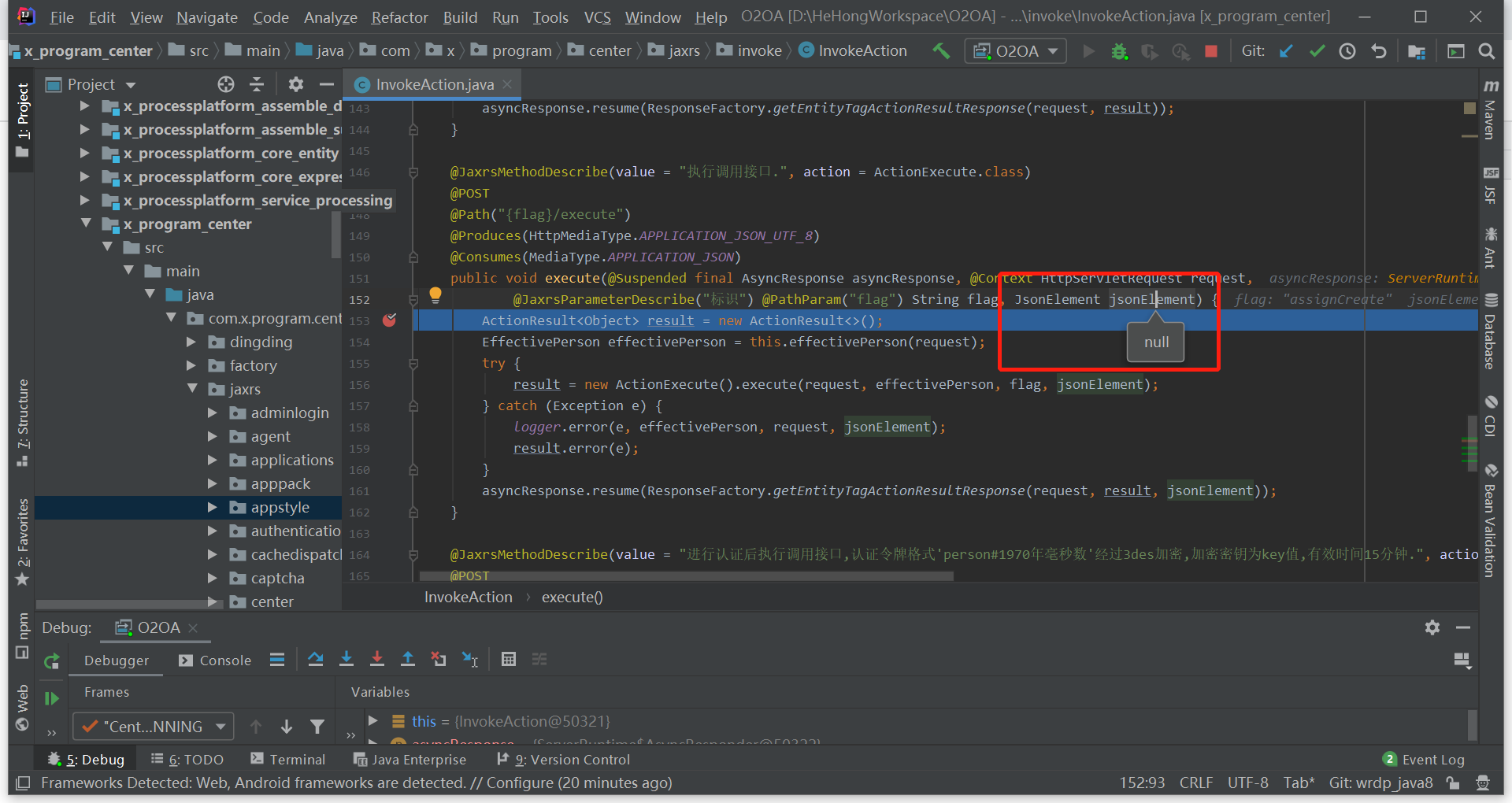Click the Git commit checkmark icon

[1317, 52]
